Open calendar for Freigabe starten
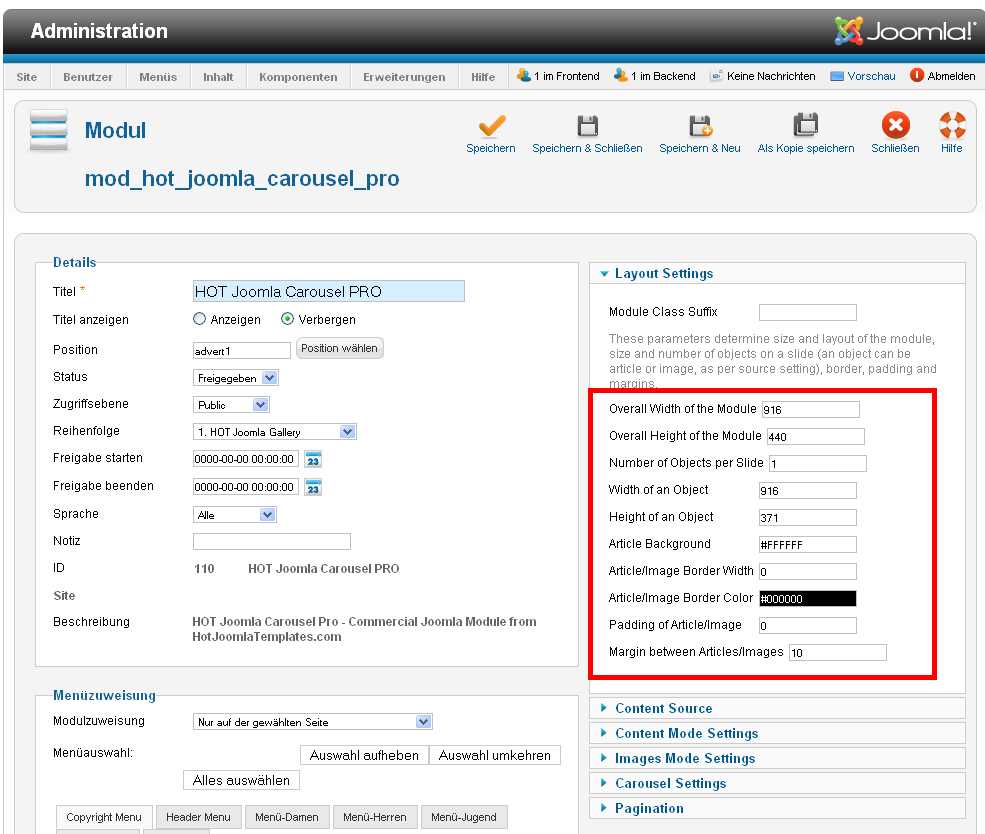 click(x=313, y=459)
